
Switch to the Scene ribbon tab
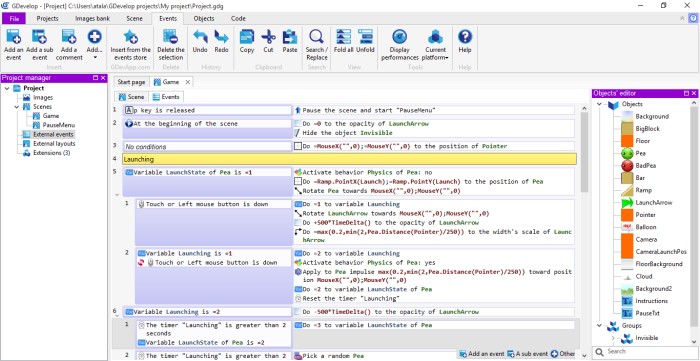(x=134, y=19)
